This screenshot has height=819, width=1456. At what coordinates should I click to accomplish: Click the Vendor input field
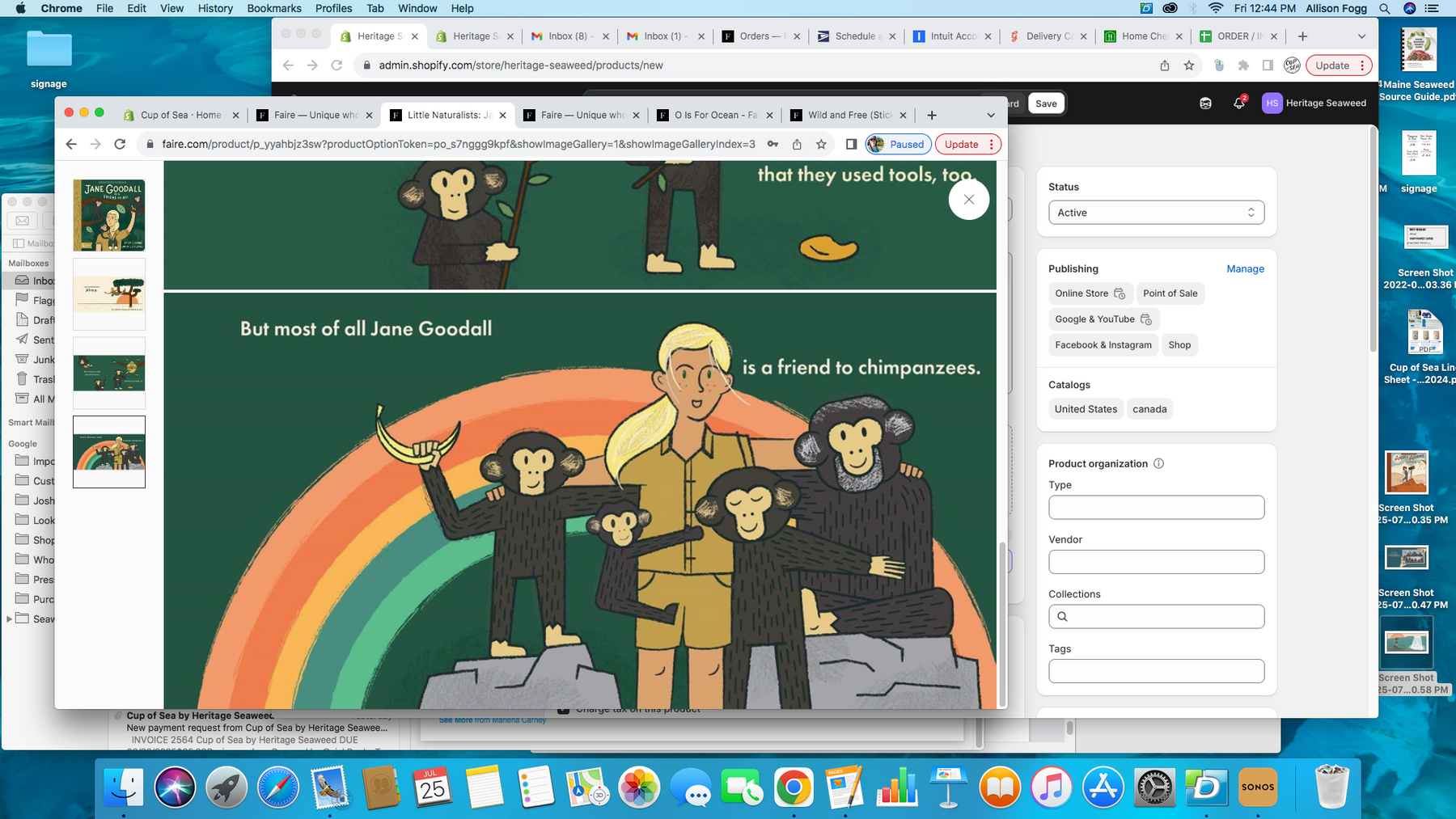(1156, 562)
